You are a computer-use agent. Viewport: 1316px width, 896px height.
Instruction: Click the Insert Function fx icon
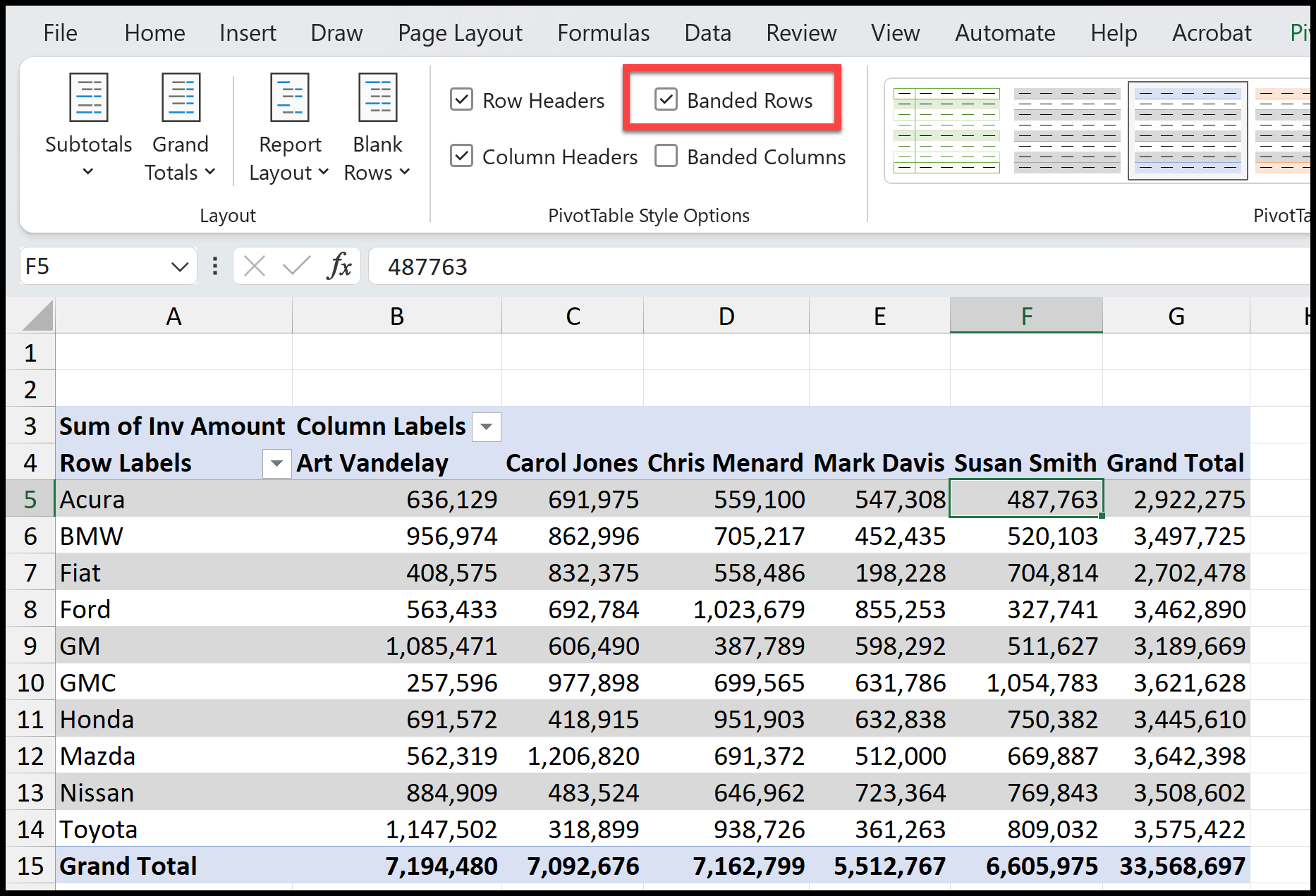[x=340, y=266]
